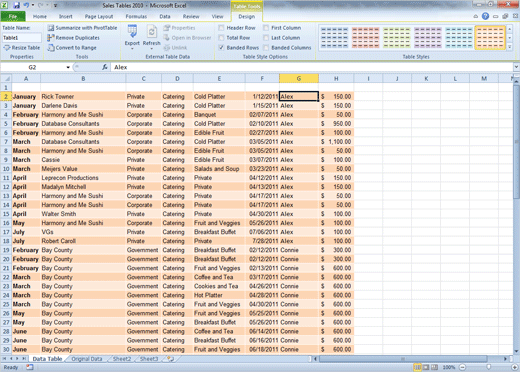The width and height of the screenshot is (520, 372).
Task: Move table styles gallery up one row
Action: click(x=509, y=29)
